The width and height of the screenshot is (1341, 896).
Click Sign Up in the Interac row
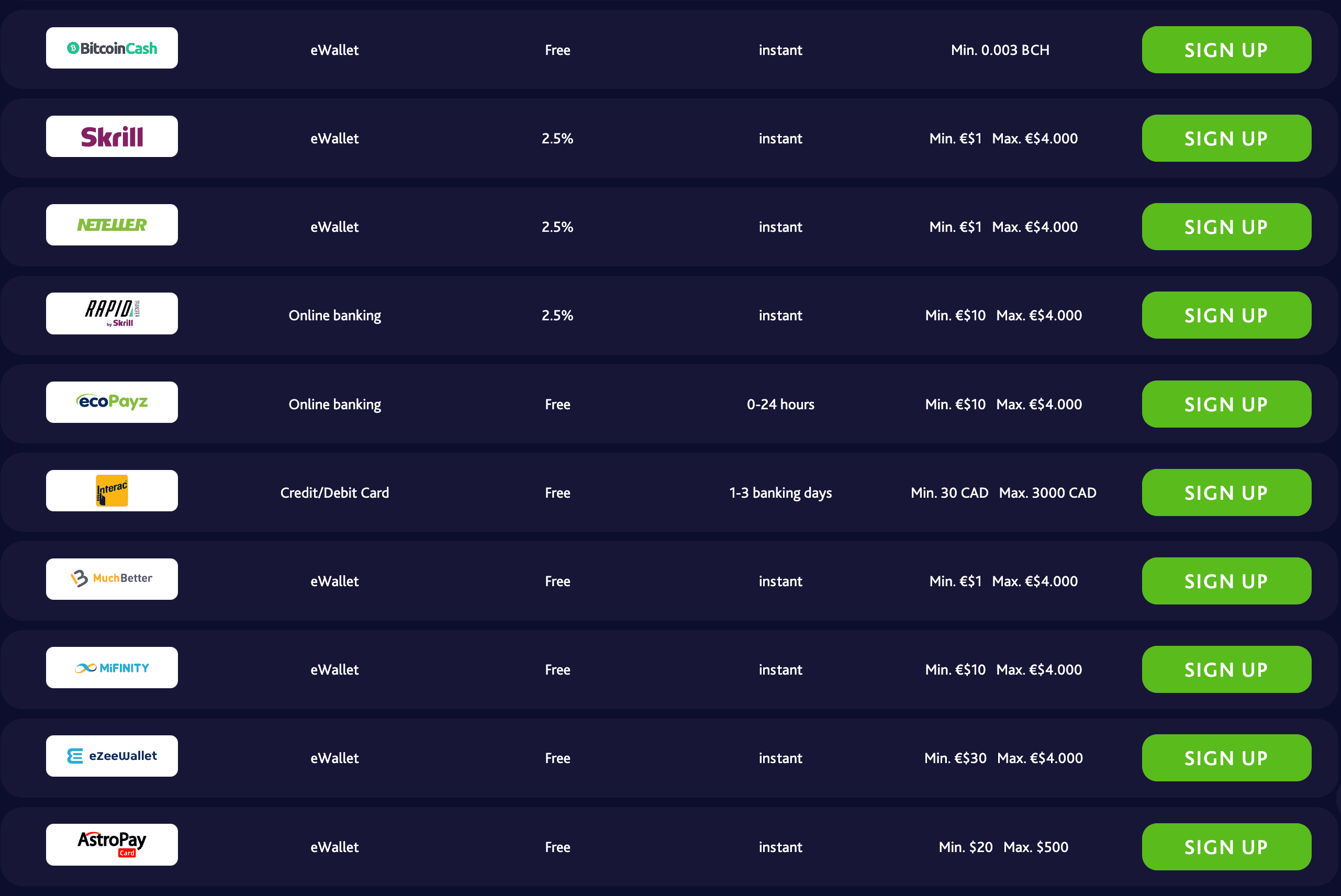(x=1226, y=492)
